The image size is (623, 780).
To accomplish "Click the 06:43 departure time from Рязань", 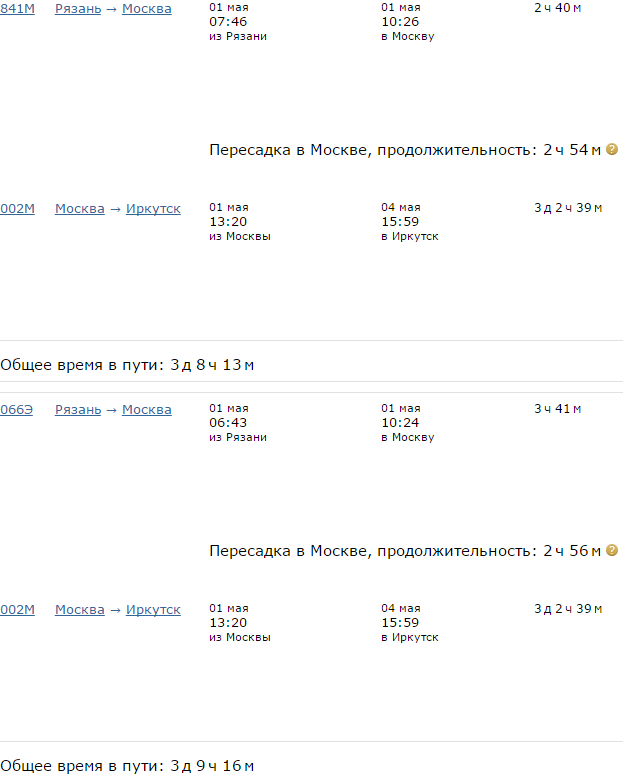I will [x=226, y=422].
